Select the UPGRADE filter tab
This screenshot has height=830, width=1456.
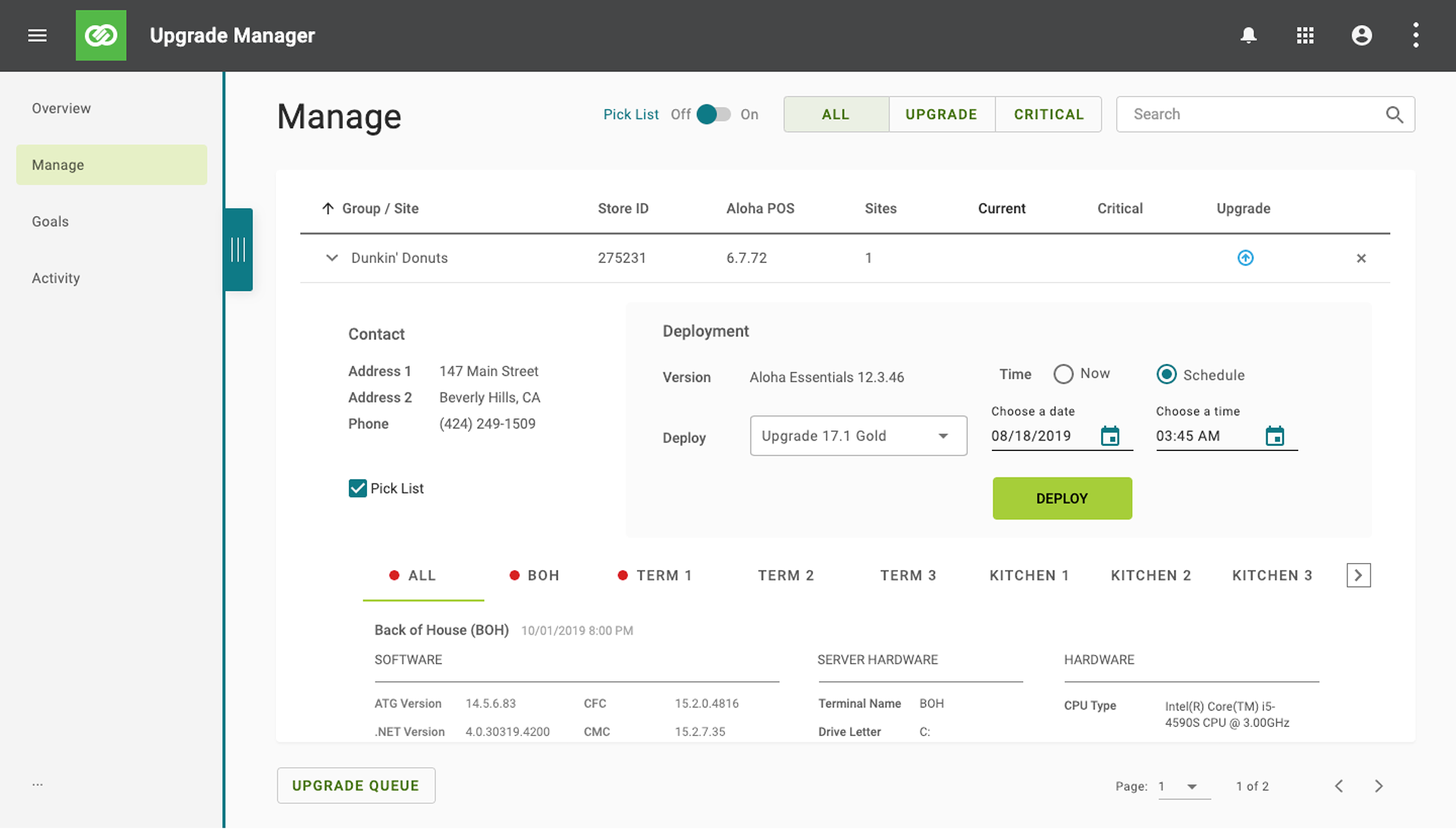click(941, 114)
